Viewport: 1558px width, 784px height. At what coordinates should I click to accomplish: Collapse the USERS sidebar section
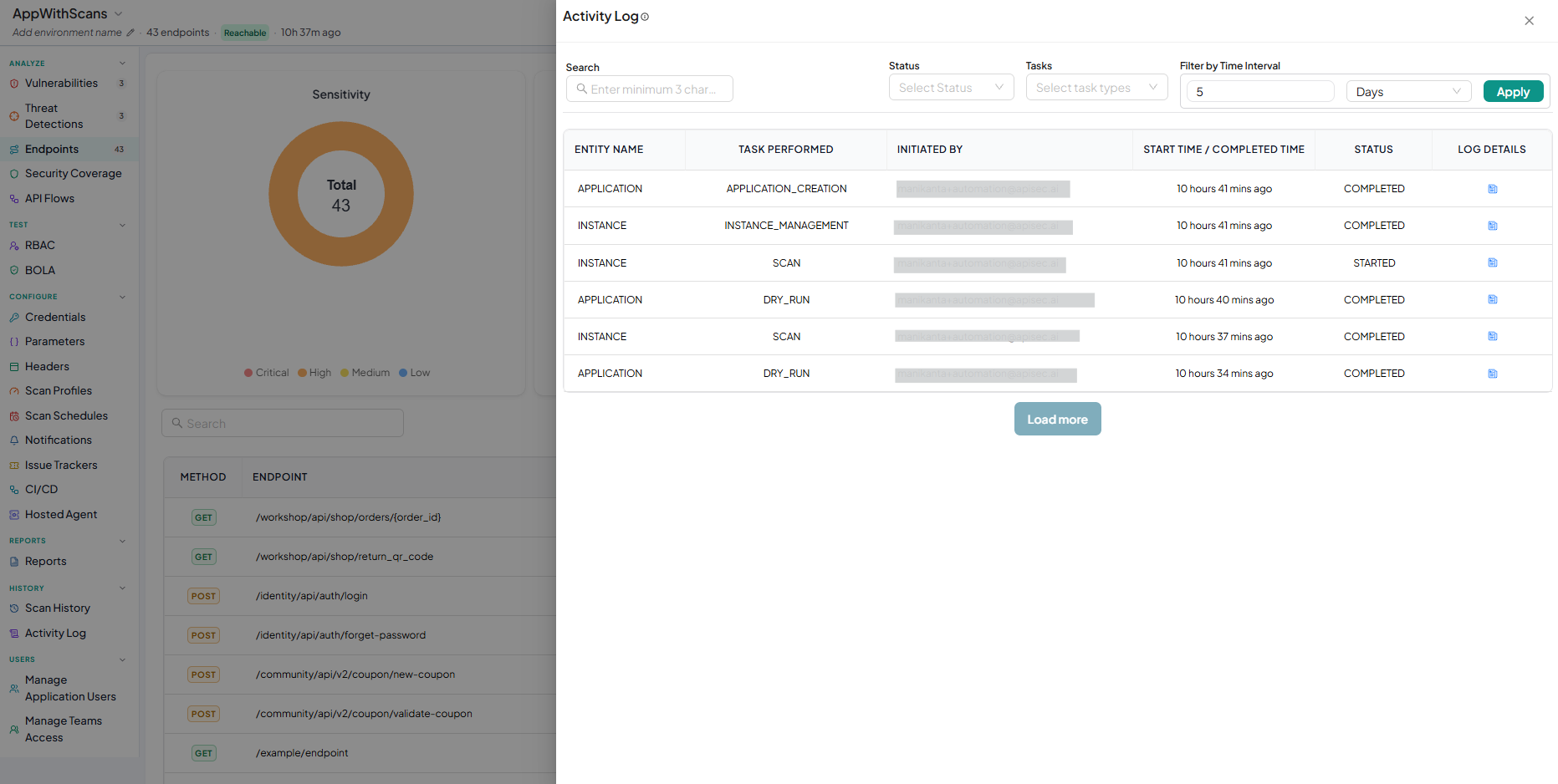pos(122,659)
